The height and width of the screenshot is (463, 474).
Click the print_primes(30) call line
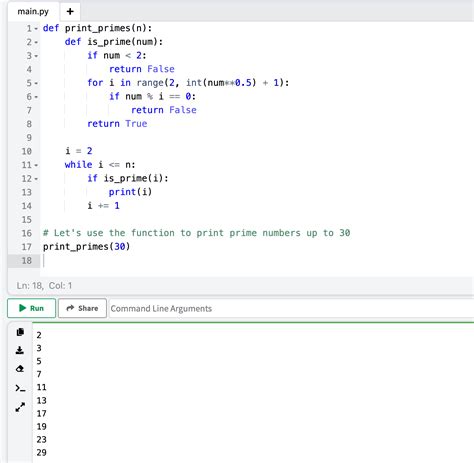(86, 247)
